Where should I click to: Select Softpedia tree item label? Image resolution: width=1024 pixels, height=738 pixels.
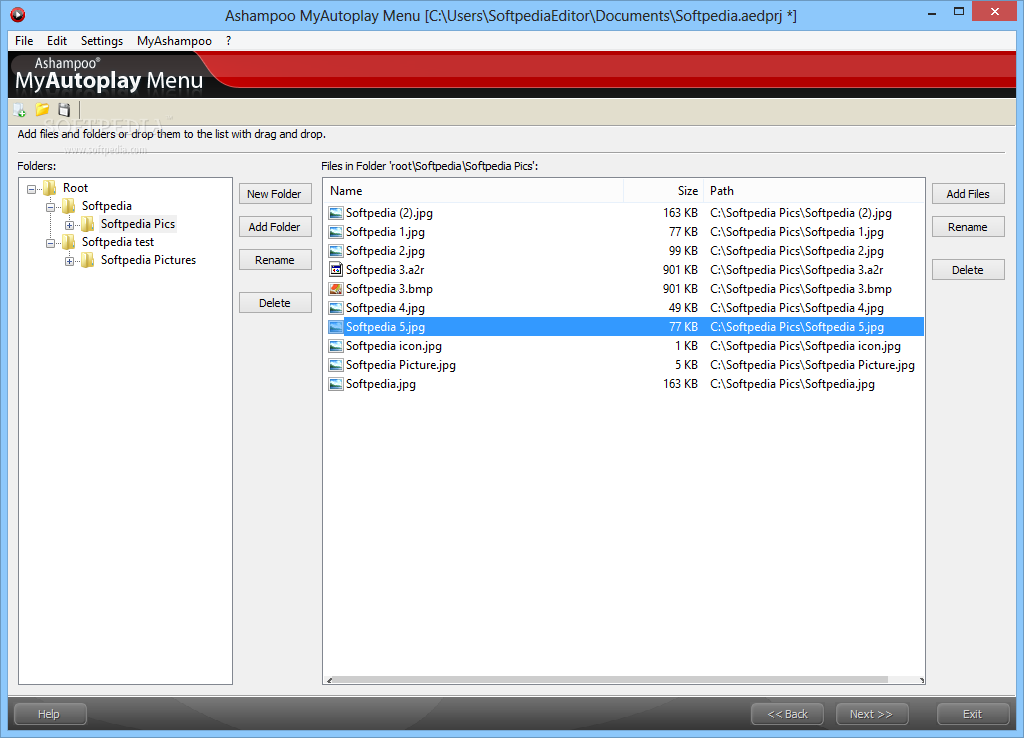tap(106, 206)
